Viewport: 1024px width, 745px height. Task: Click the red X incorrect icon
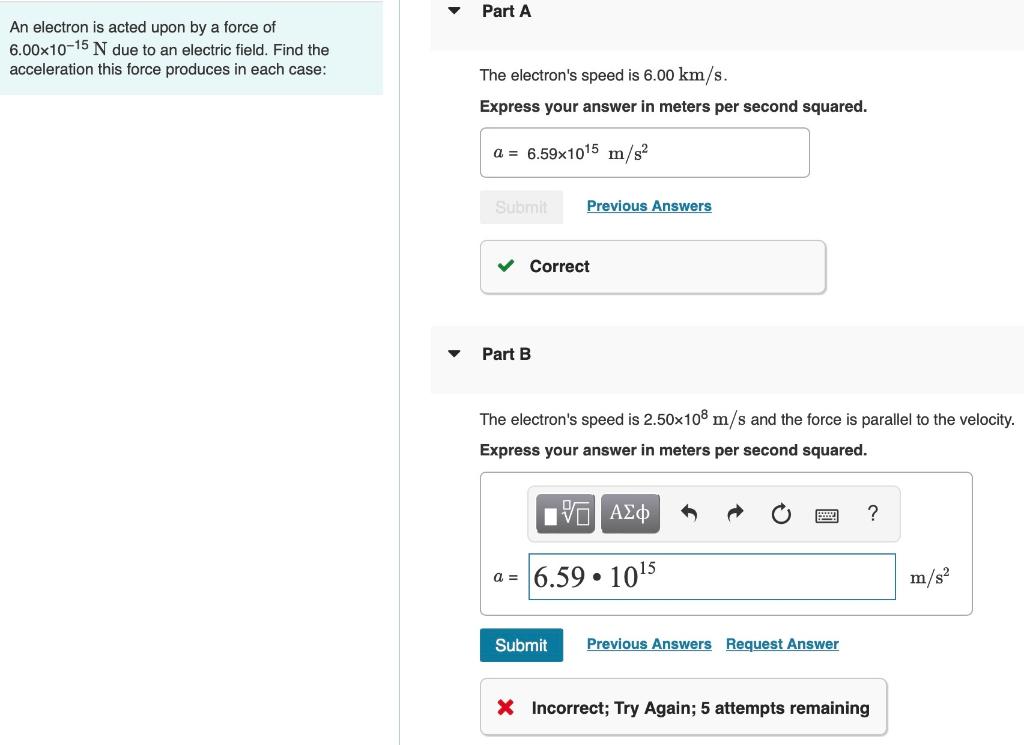(505, 707)
